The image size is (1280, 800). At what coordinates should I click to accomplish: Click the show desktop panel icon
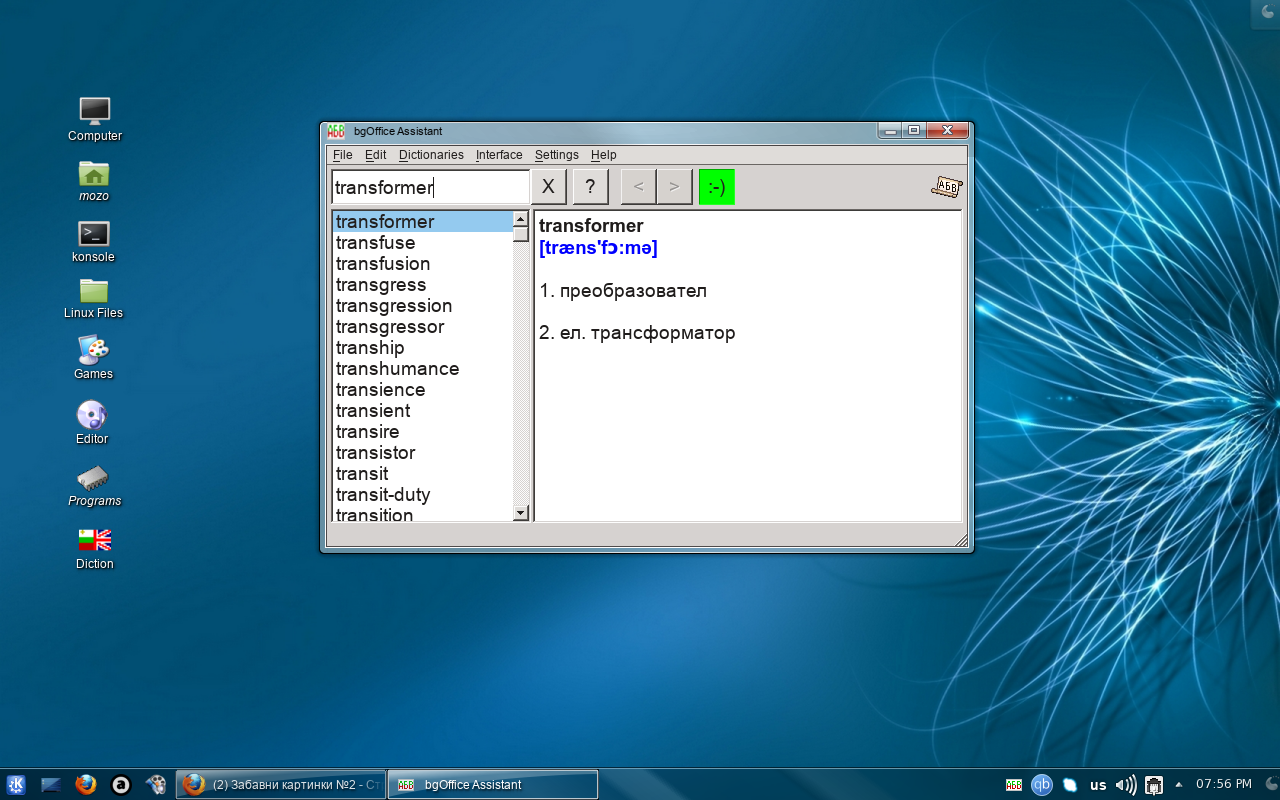pos(51,785)
